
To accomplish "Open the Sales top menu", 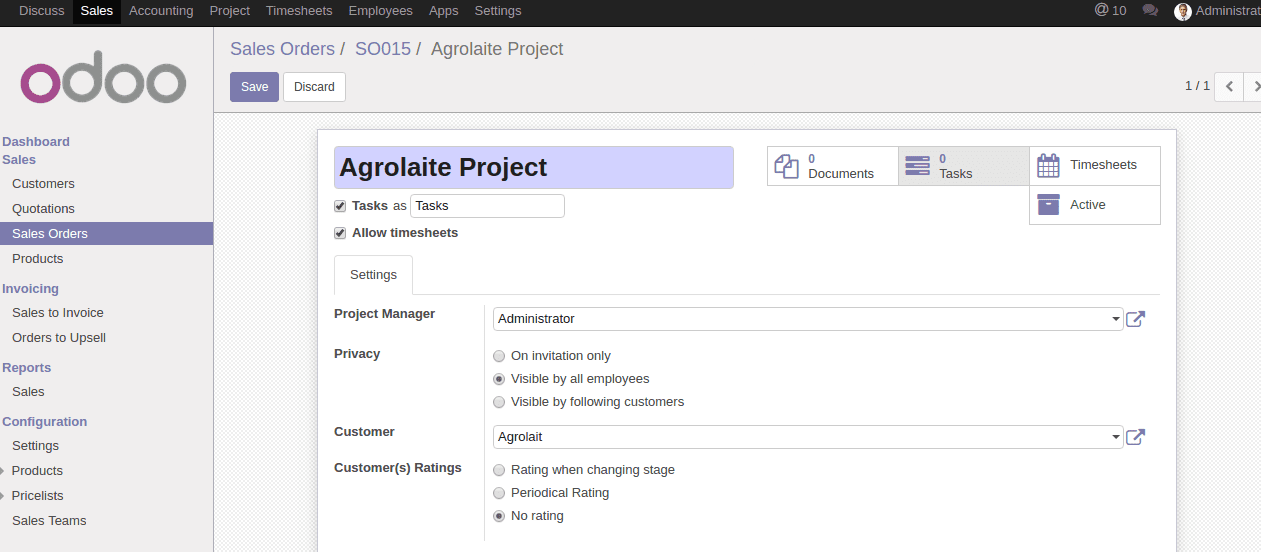I will click(x=97, y=11).
